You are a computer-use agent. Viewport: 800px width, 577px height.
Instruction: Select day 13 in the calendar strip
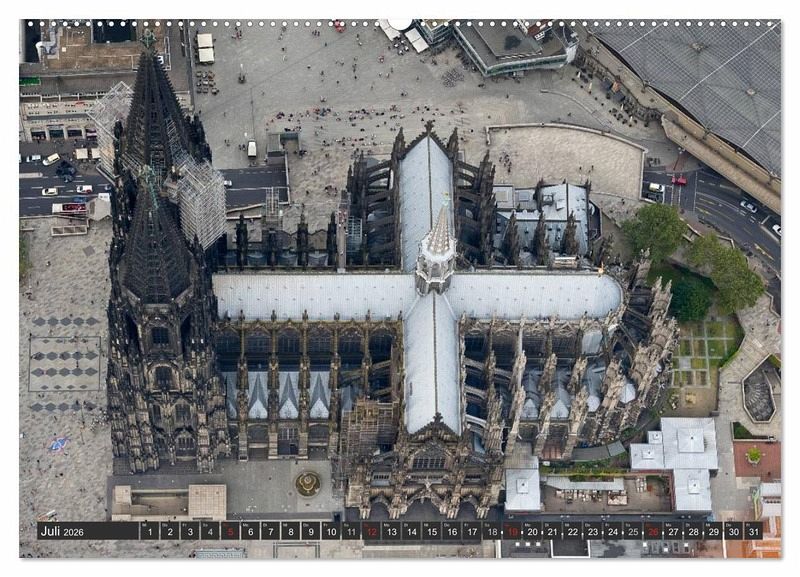coord(391,531)
